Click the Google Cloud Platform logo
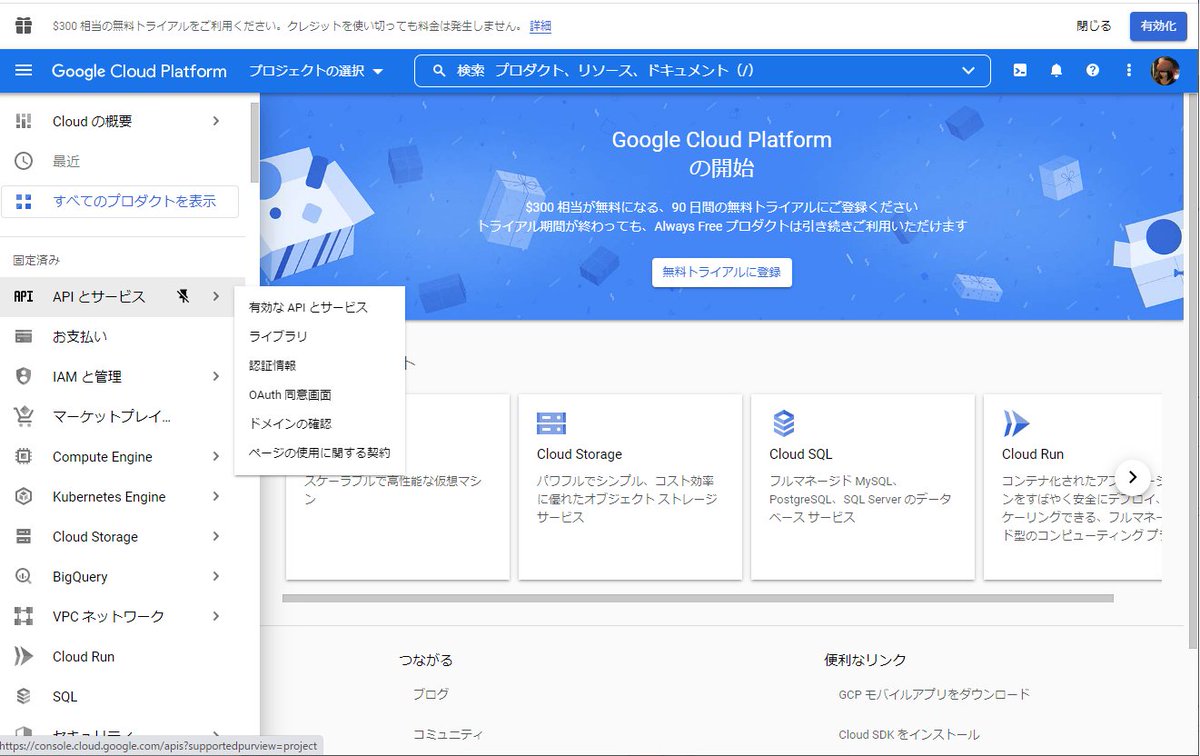Viewport: 1200px width, 756px height. pyautogui.click(x=139, y=71)
